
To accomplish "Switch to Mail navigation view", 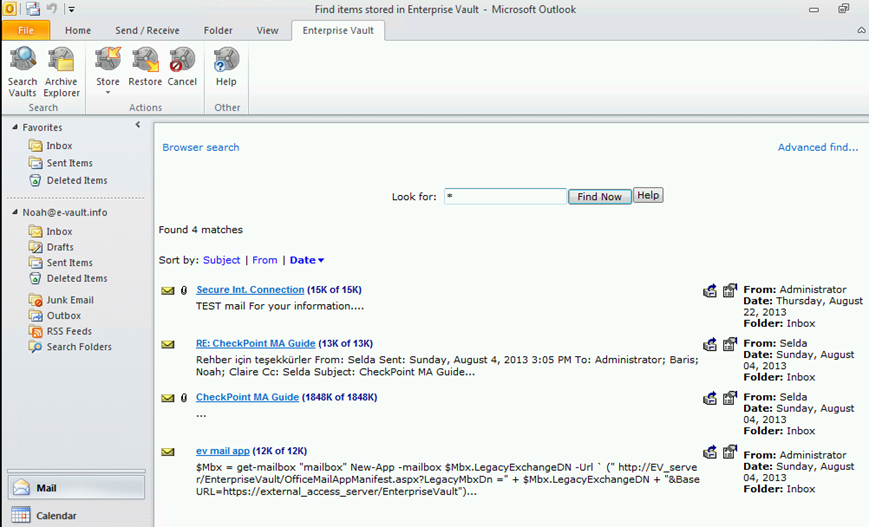I will point(76,488).
